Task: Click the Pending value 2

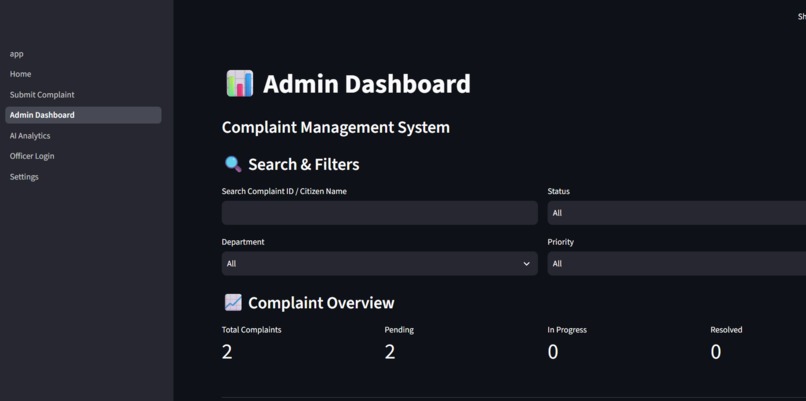Action: [390, 352]
